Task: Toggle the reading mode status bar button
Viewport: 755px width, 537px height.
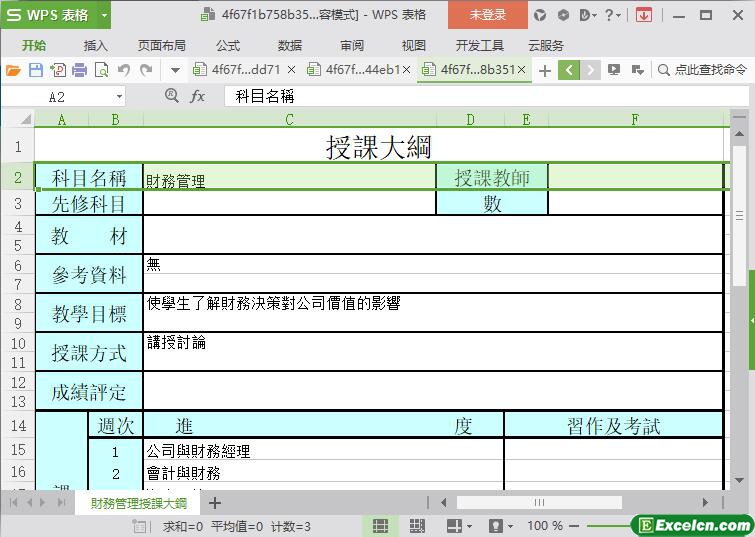Action: tap(496, 526)
